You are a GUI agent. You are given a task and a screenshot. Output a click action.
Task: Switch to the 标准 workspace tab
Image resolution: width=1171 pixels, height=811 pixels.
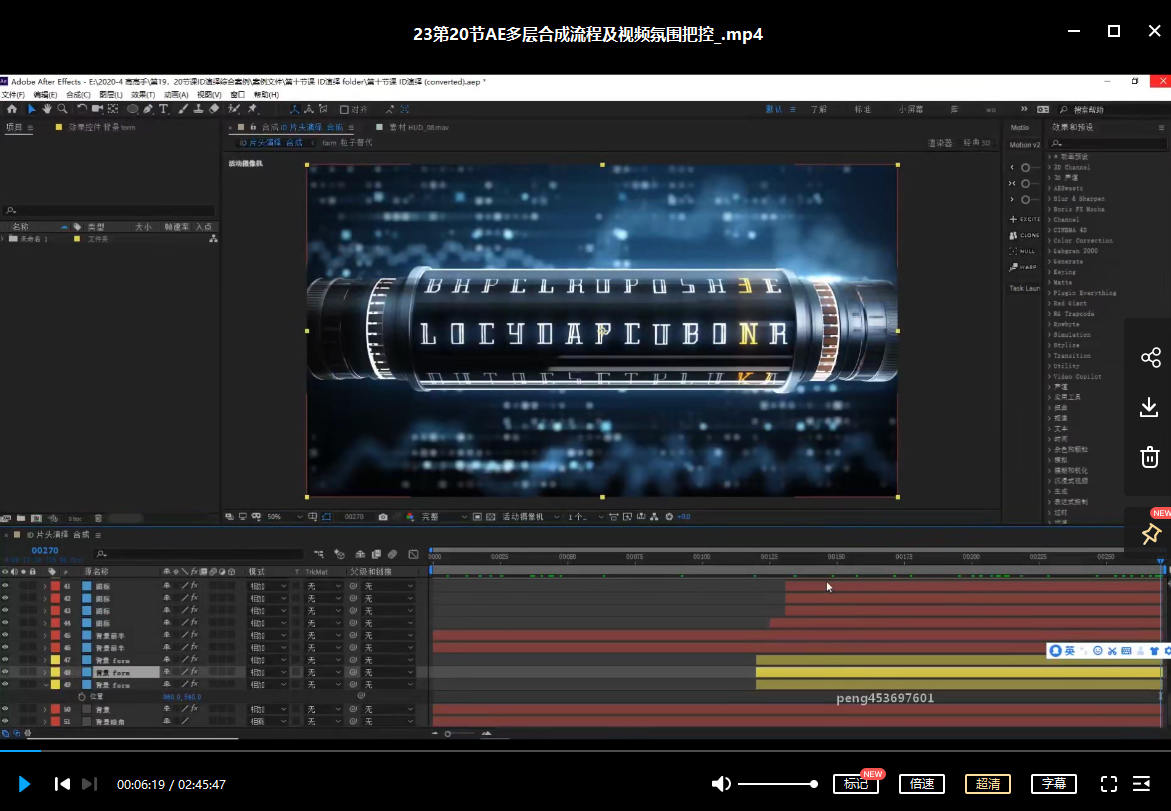tap(861, 109)
